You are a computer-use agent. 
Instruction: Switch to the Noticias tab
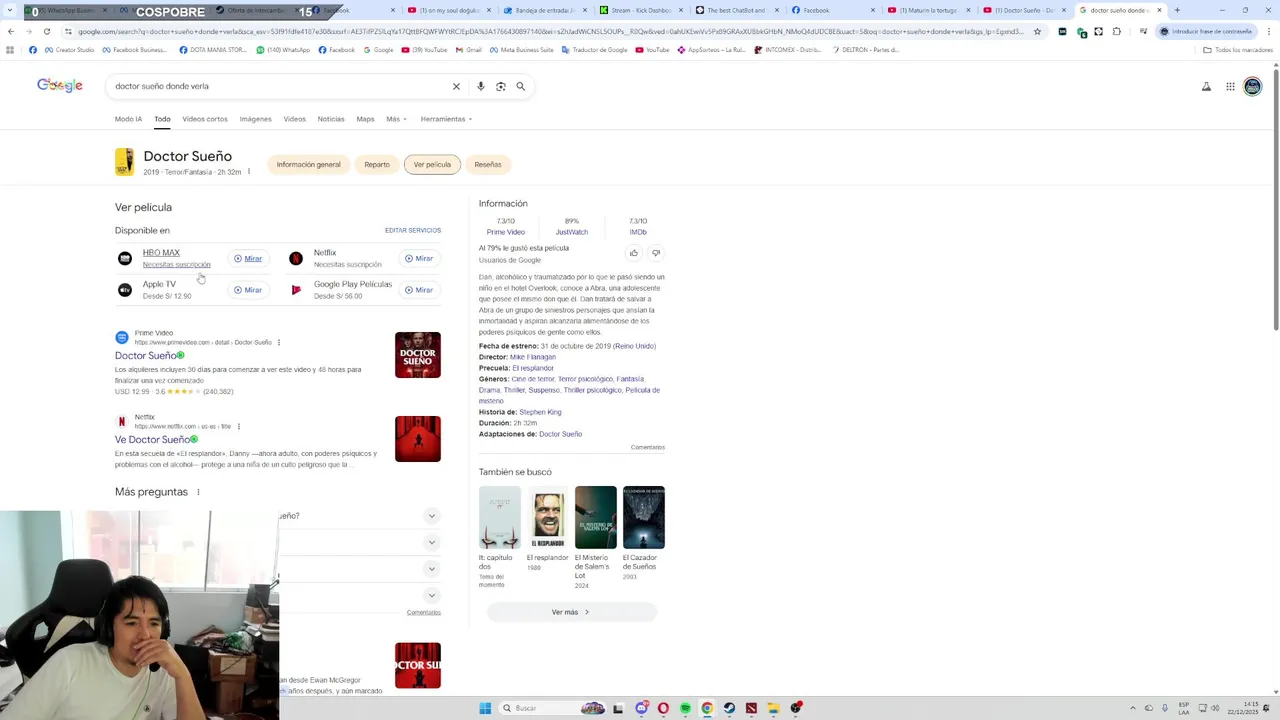click(x=331, y=119)
